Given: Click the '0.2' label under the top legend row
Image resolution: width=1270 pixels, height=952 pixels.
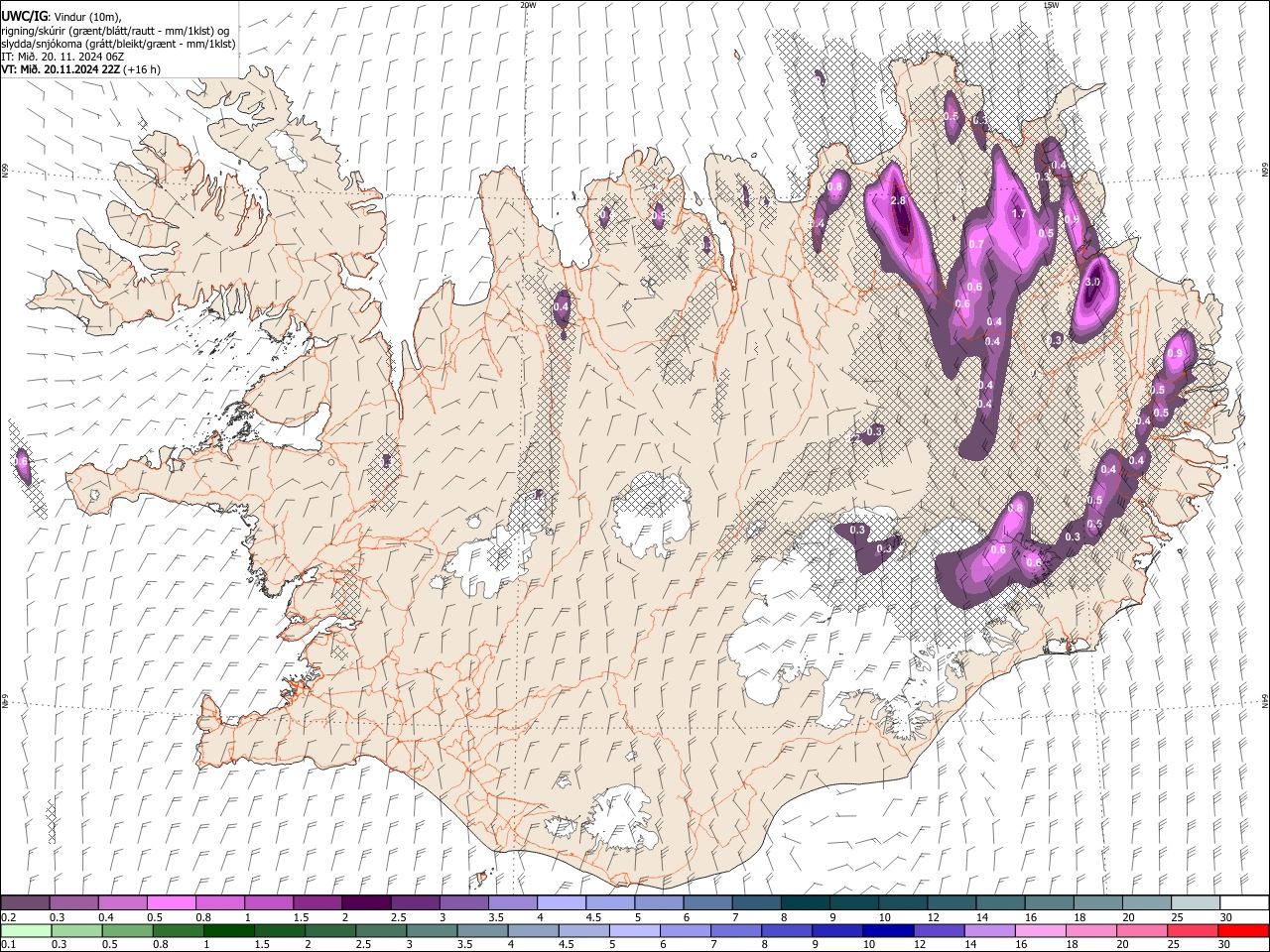Looking at the screenshot, I should (8, 917).
